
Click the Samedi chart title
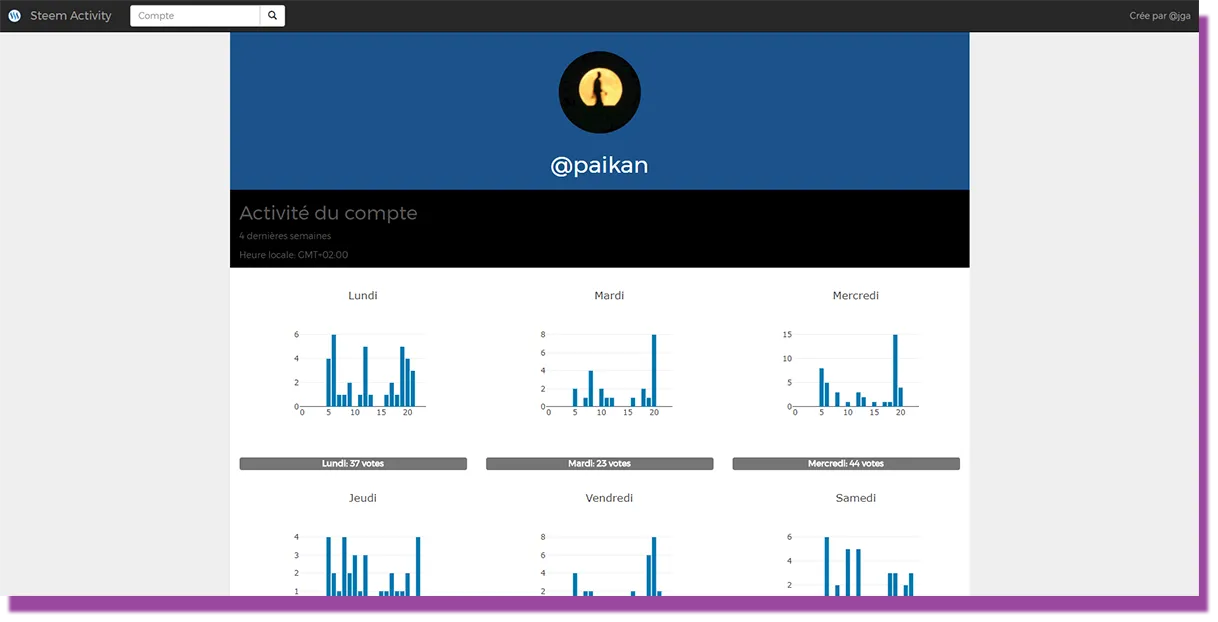856,498
